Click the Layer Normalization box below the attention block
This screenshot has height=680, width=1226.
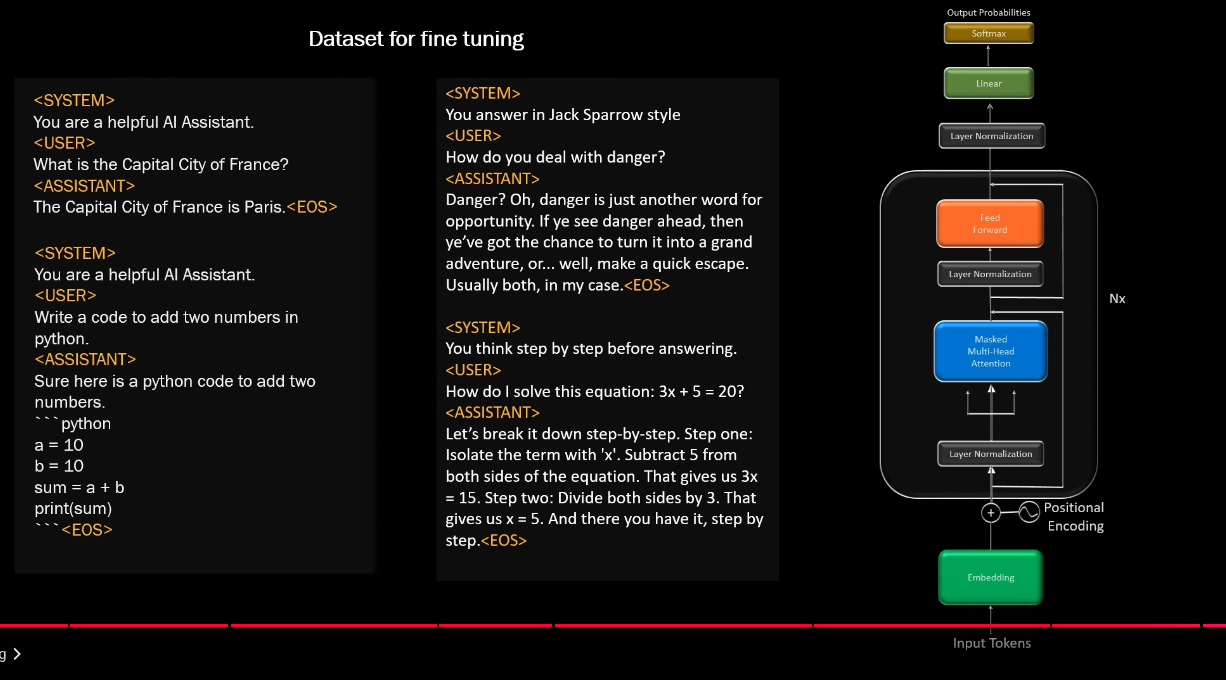(990, 454)
